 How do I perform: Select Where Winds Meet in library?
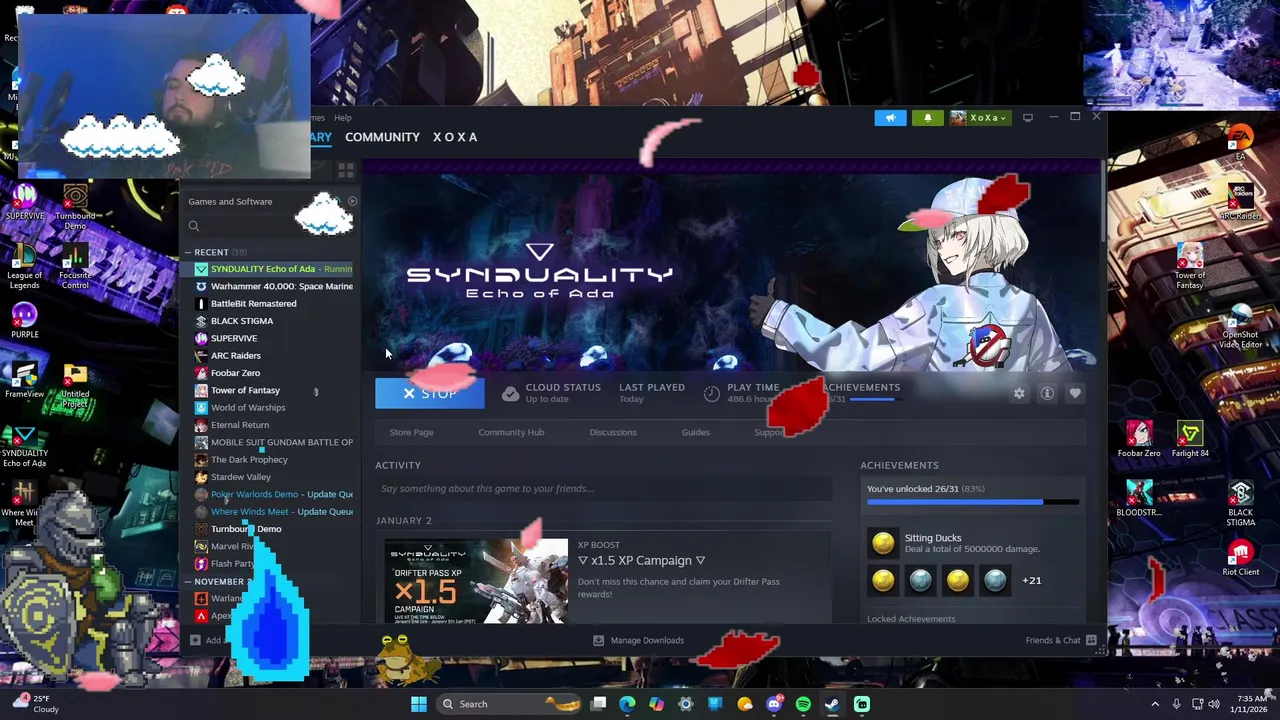pos(273,512)
